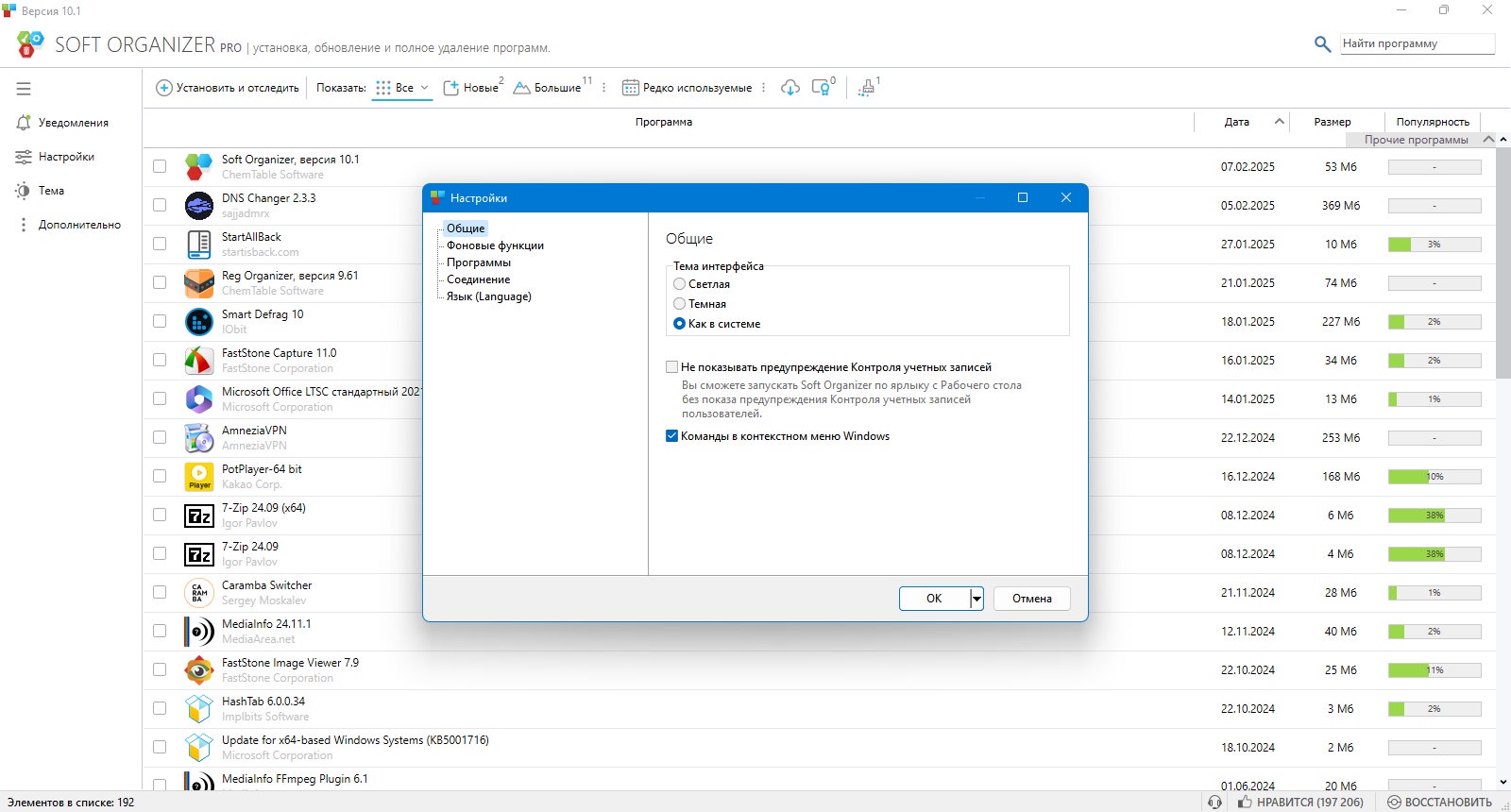Open Уведомления bell in the sidebar

click(24, 123)
